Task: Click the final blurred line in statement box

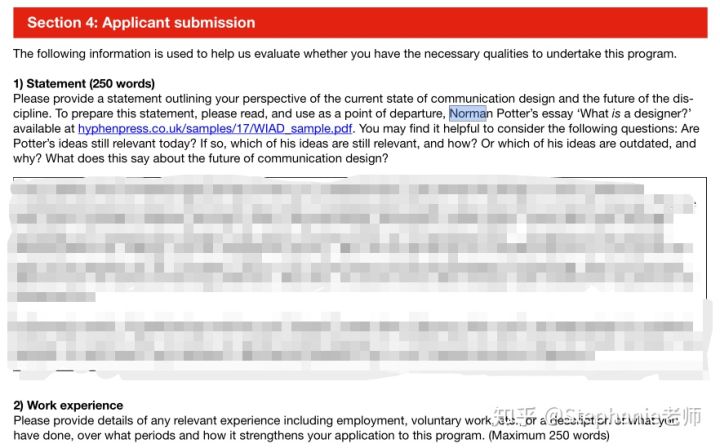Action: (305, 355)
